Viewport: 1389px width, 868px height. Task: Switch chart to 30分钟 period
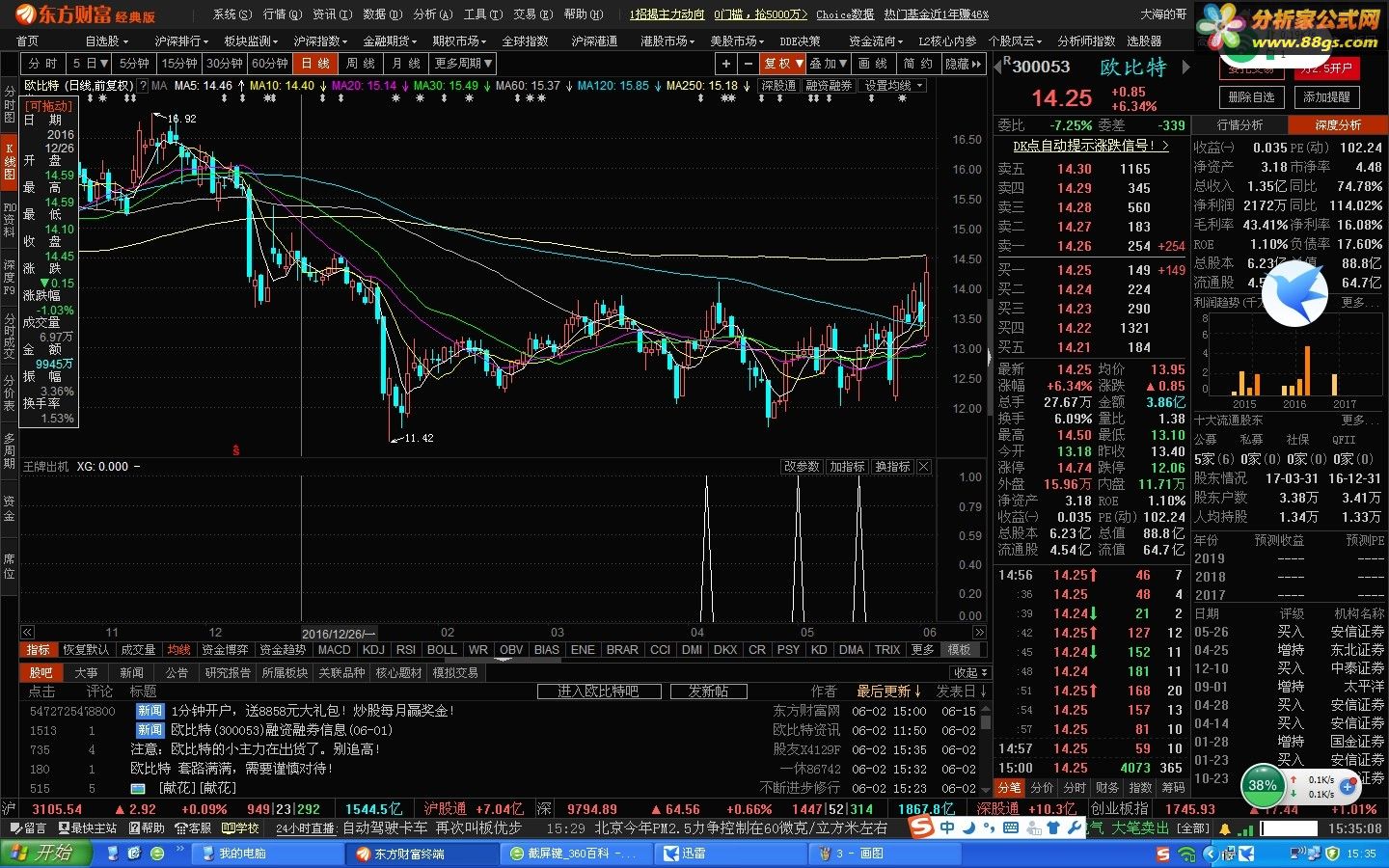(225, 64)
